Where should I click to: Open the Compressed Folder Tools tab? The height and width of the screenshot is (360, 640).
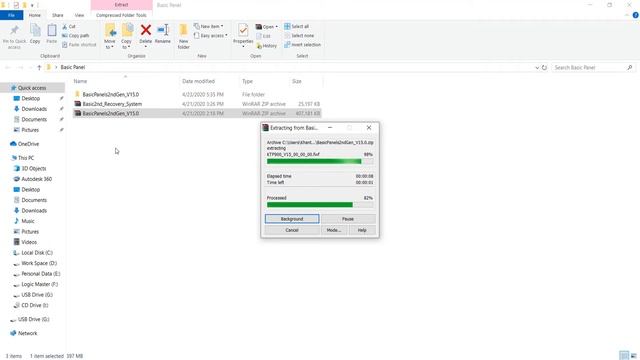click(121, 15)
